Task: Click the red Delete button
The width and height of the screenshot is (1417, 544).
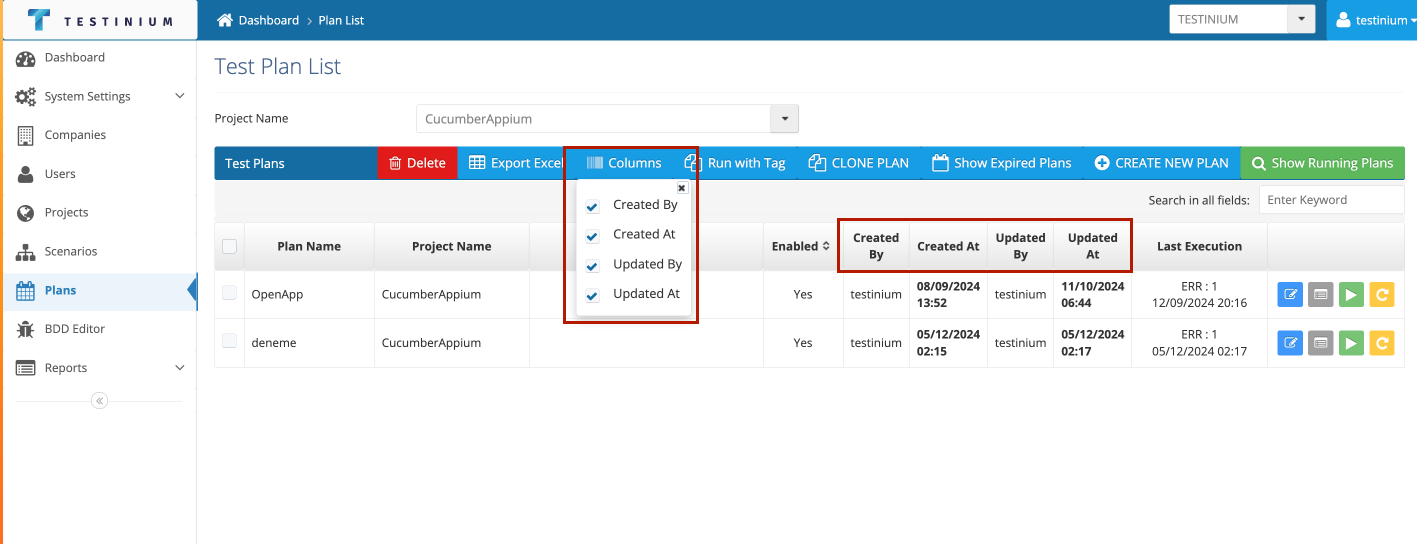Action: click(417, 163)
